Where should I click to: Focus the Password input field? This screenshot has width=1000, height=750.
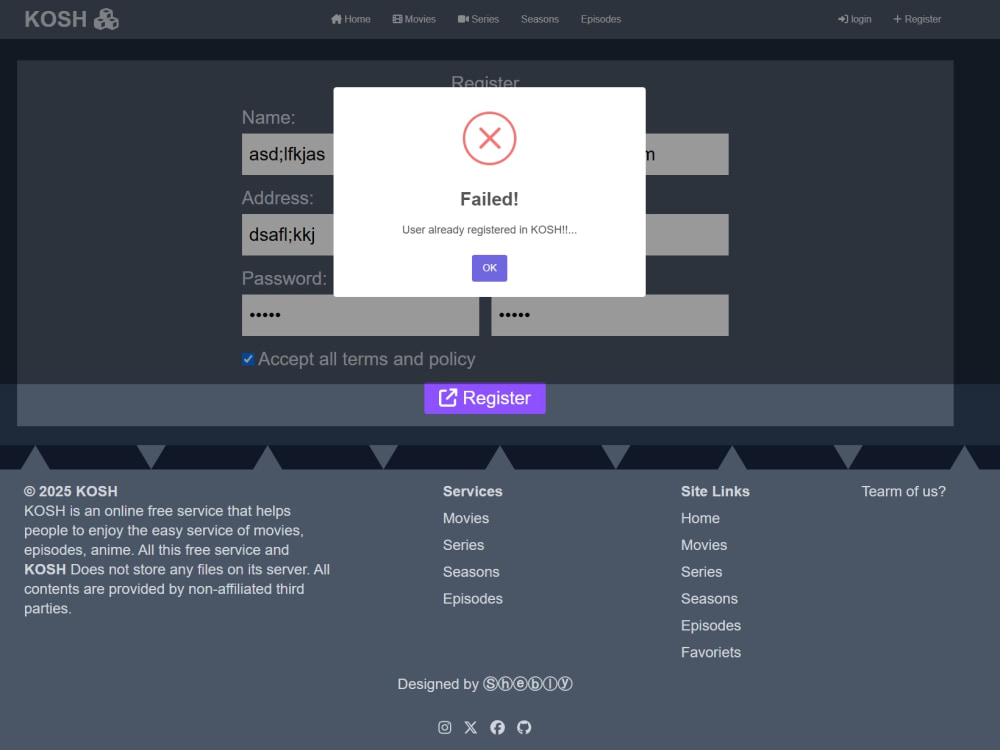(x=360, y=315)
